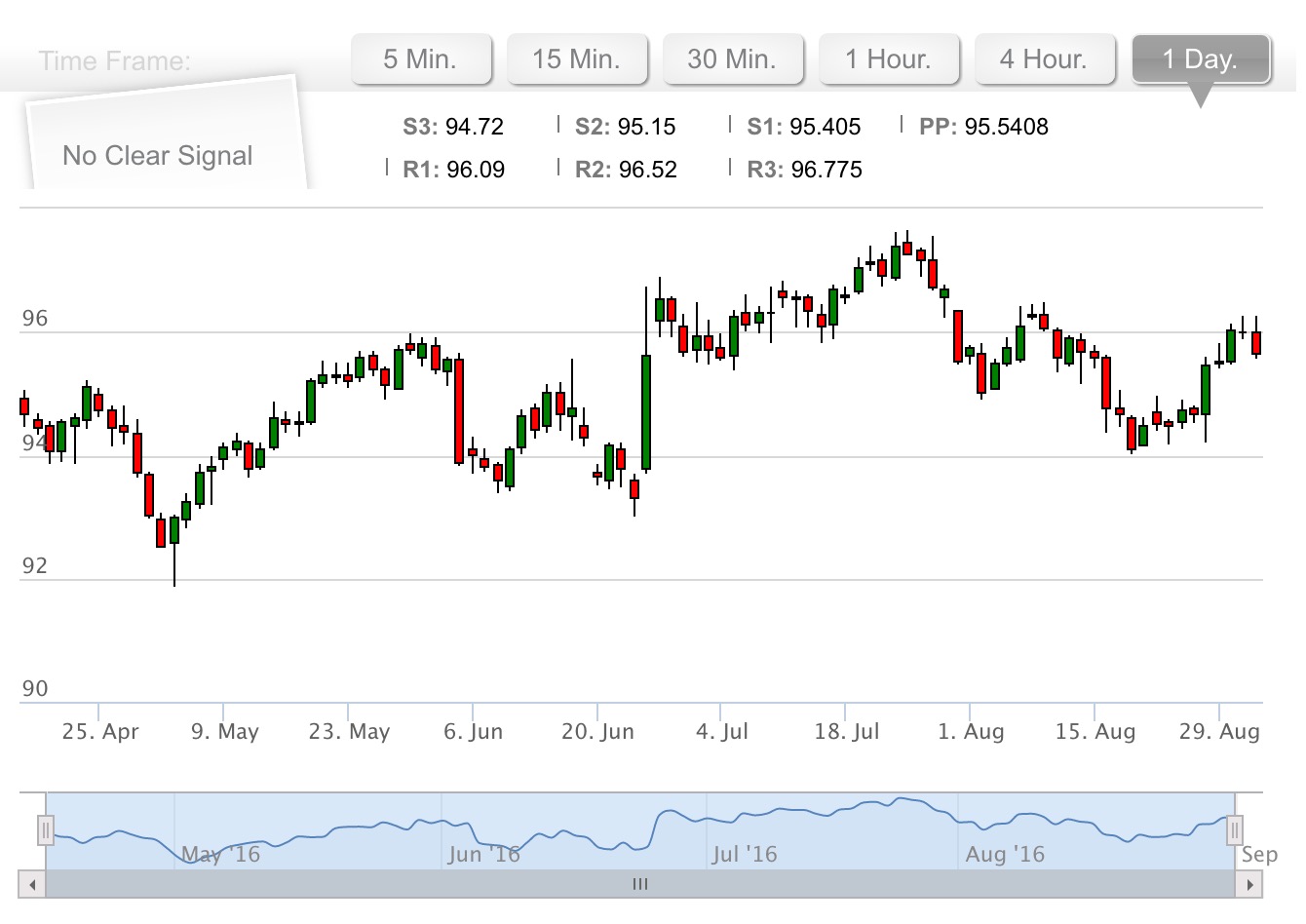This screenshot has height=924, width=1306.
Task: Click the PP: 95.5408 pivot point value
Action: (983, 127)
